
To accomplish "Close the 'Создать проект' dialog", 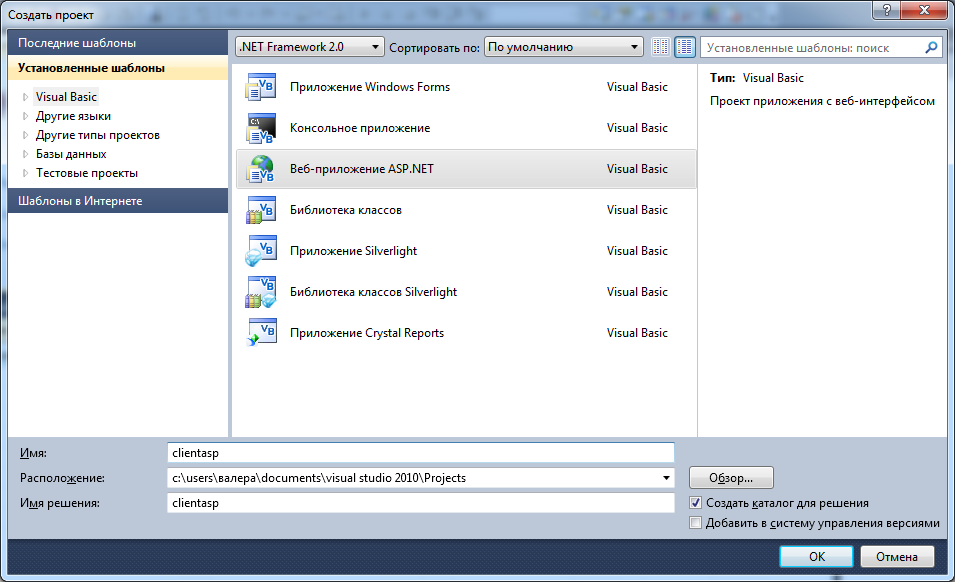I will click(x=924, y=10).
